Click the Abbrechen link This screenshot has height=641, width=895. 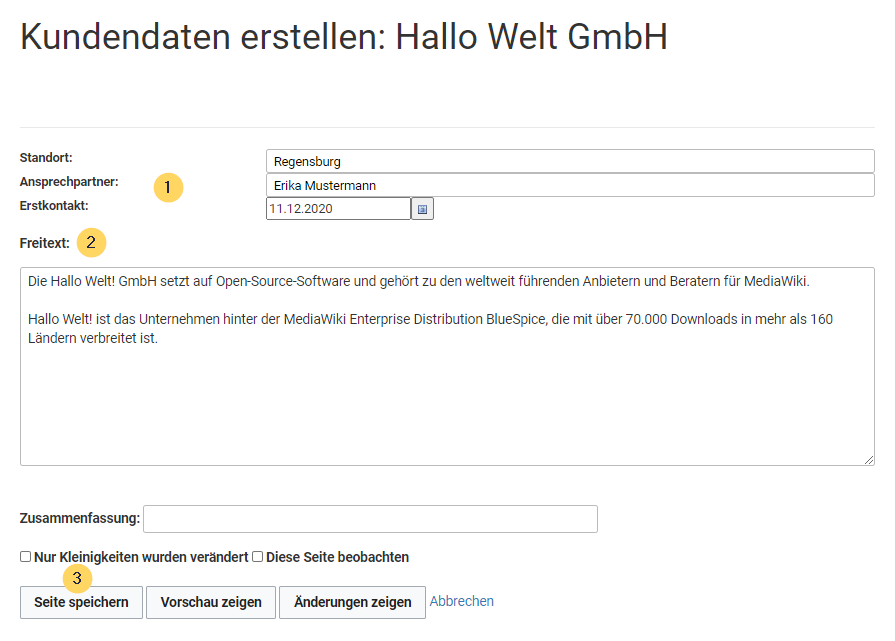462,601
